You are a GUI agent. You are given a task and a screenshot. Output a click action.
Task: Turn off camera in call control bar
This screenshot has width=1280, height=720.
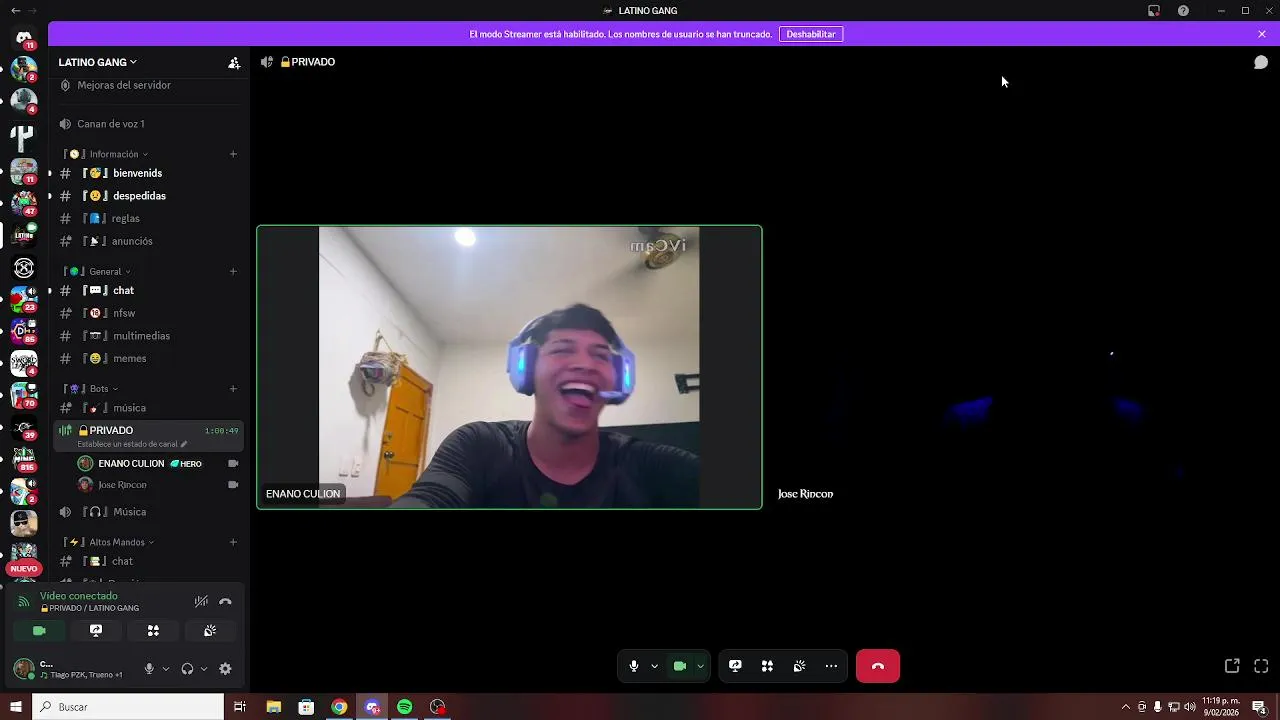pyautogui.click(x=680, y=666)
